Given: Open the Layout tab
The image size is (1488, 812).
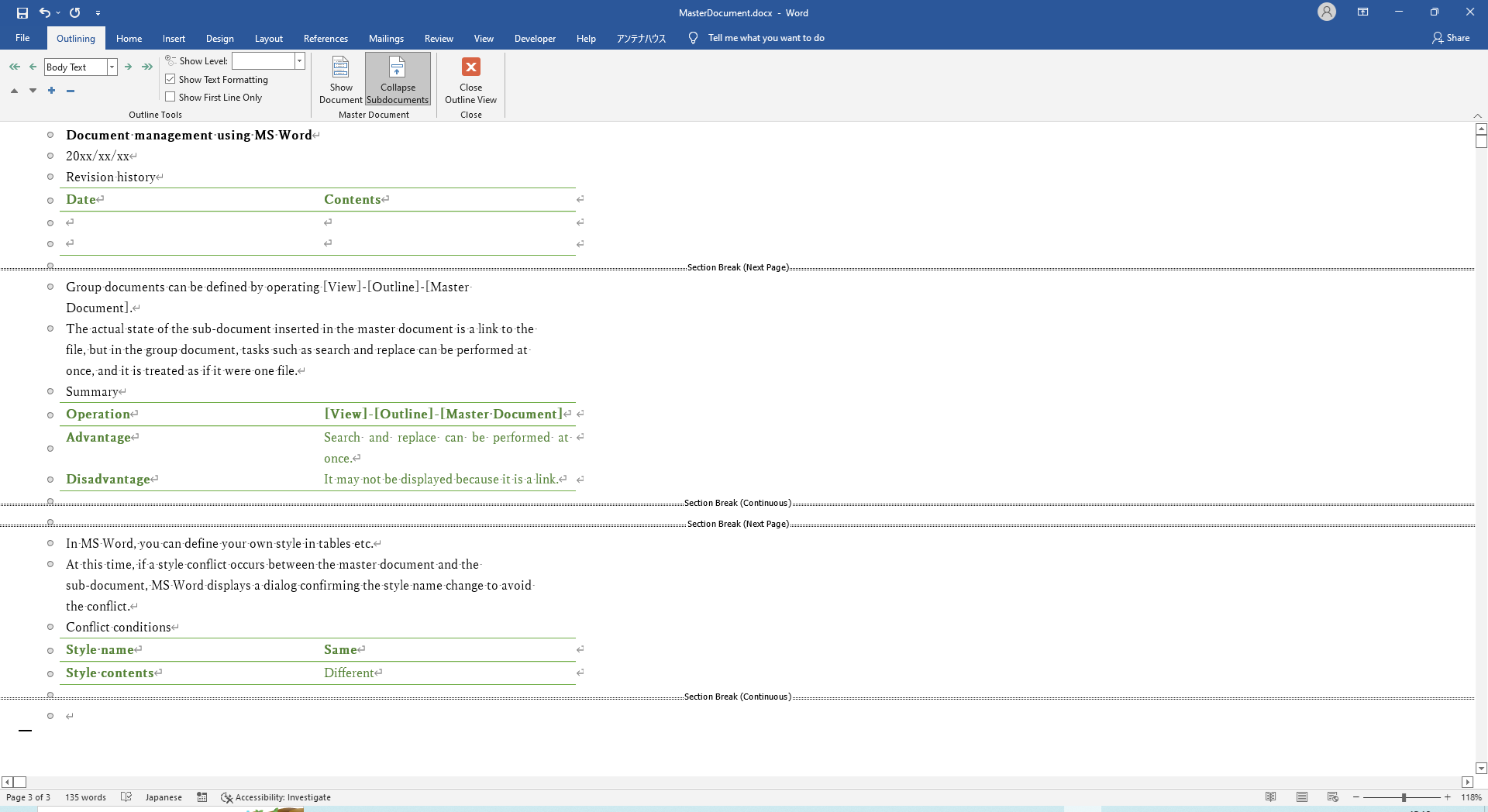Looking at the screenshot, I should (x=268, y=38).
